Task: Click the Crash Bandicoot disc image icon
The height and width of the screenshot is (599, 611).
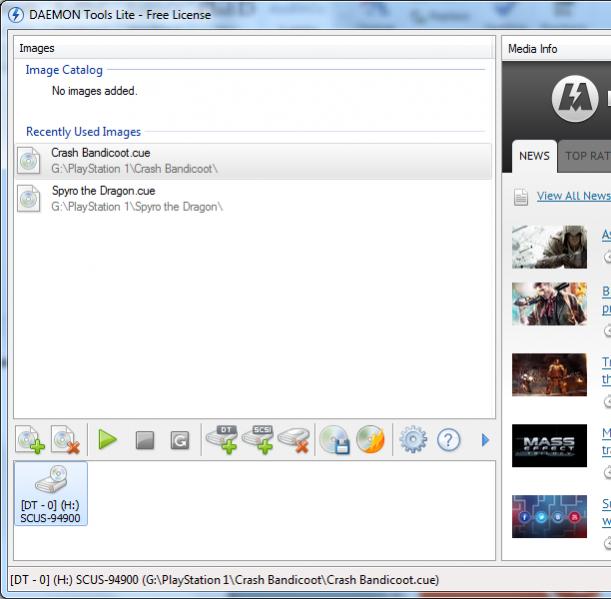Action: pyautogui.click(x=28, y=160)
